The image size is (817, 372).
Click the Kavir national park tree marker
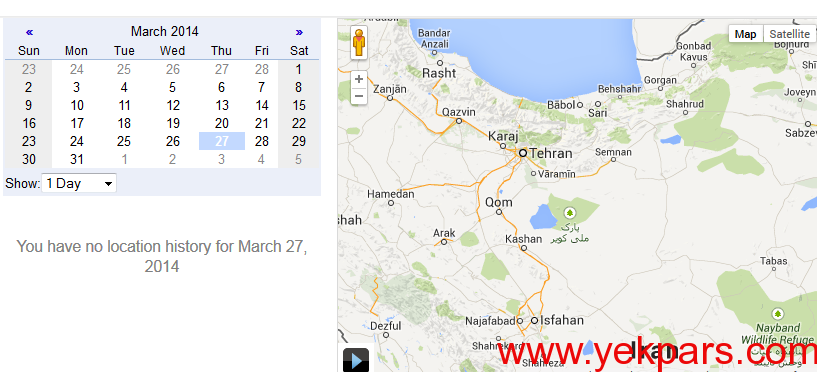[570, 213]
